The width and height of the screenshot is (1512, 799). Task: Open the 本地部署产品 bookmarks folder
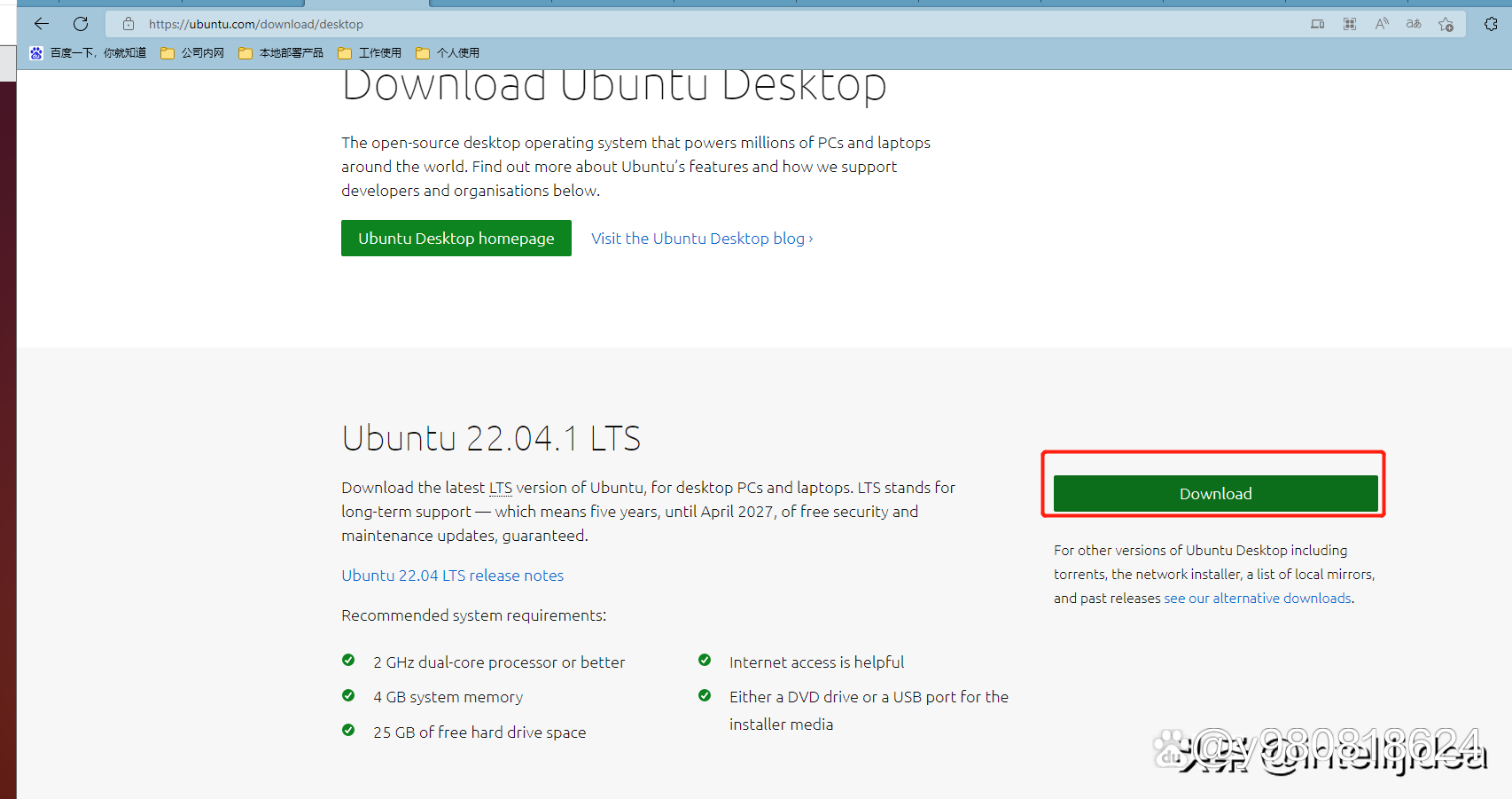[281, 53]
